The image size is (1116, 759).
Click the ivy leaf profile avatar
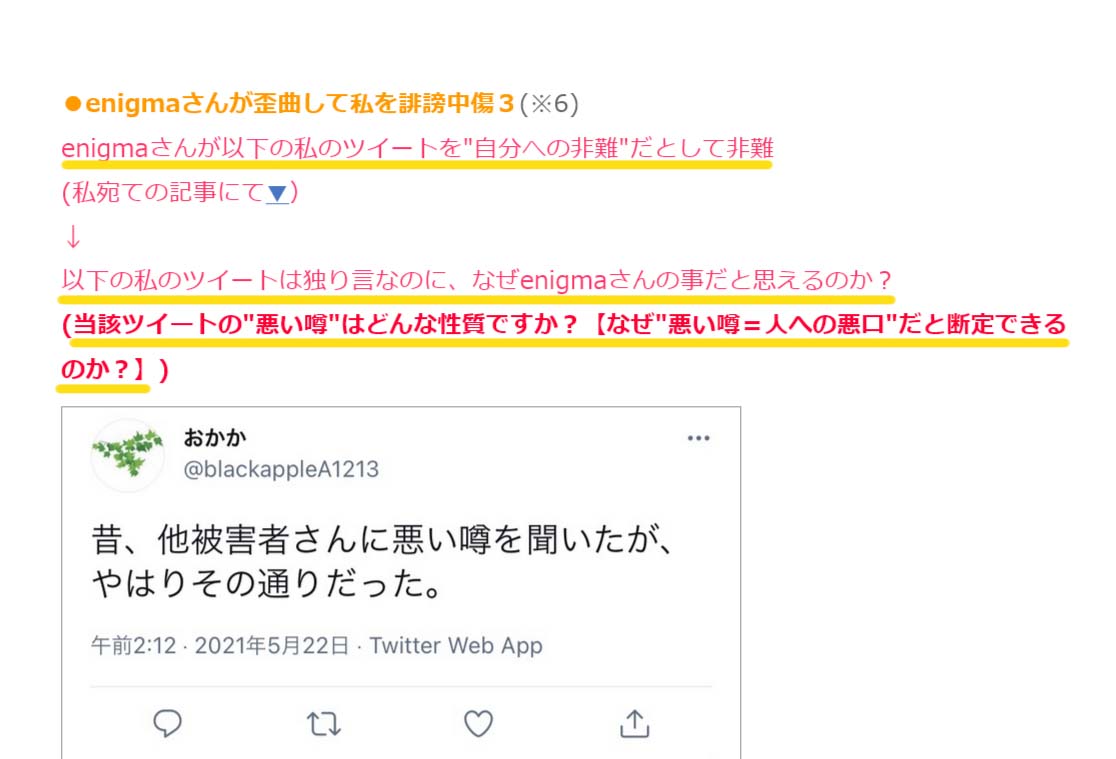pyautogui.click(x=127, y=456)
